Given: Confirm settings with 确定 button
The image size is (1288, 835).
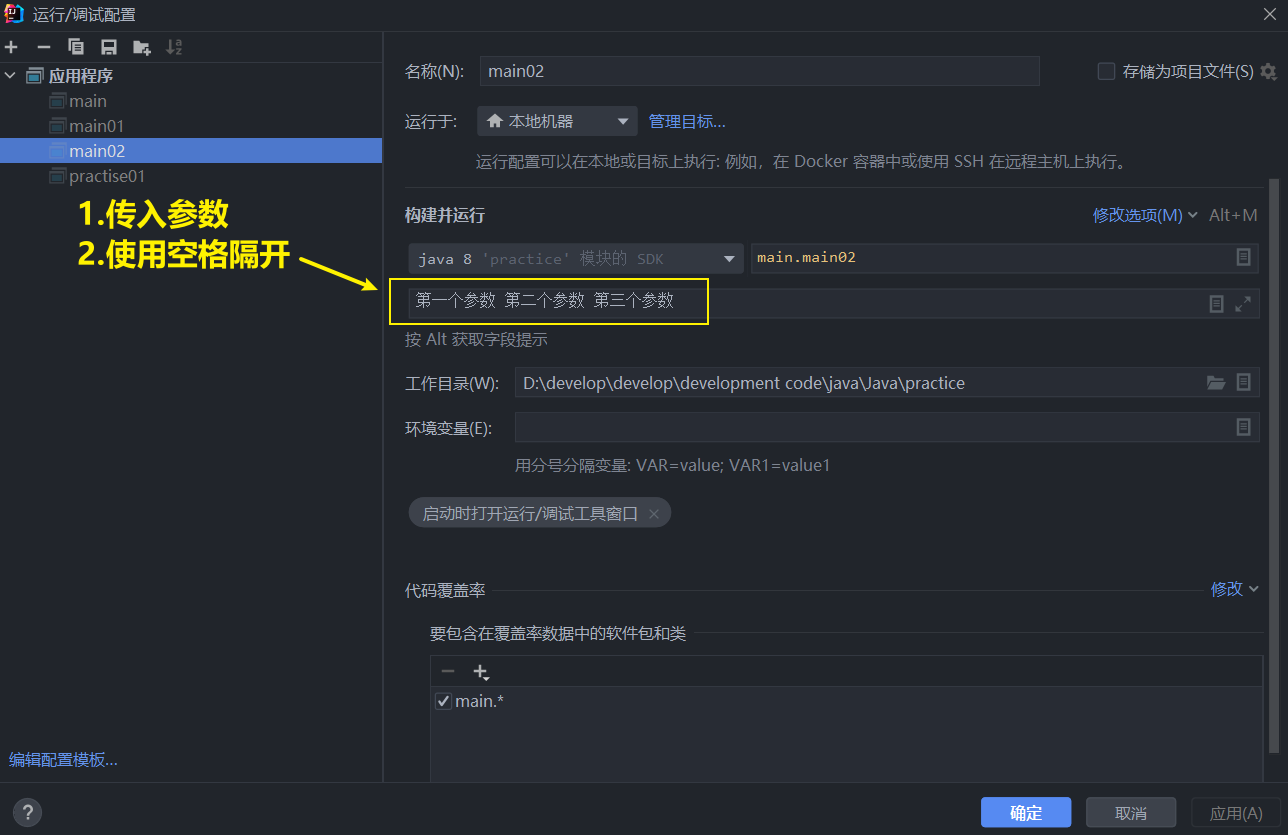Looking at the screenshot, I should [1026, 812].
